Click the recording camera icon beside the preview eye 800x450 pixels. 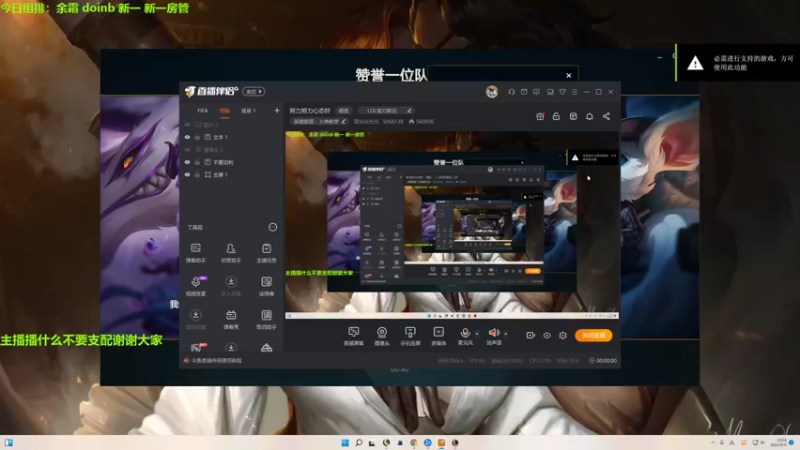click(x=531, y=335)
